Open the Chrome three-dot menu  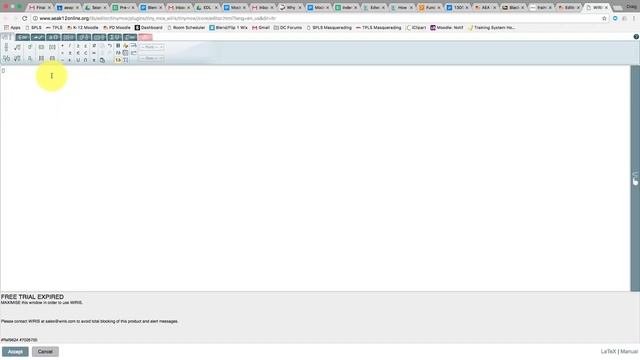tap(634, 18)
